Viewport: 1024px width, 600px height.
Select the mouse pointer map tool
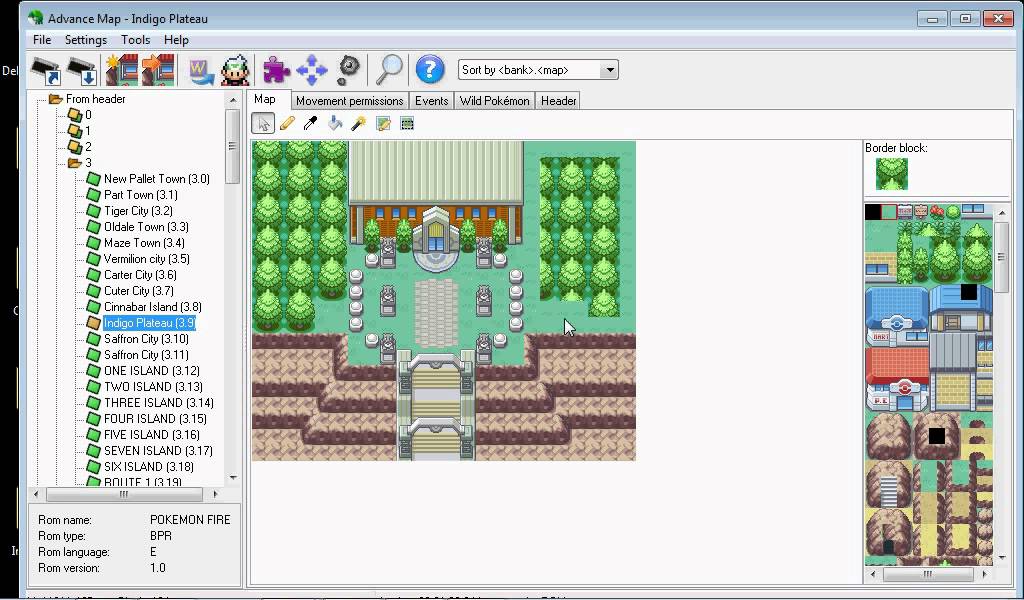(263, 123)
